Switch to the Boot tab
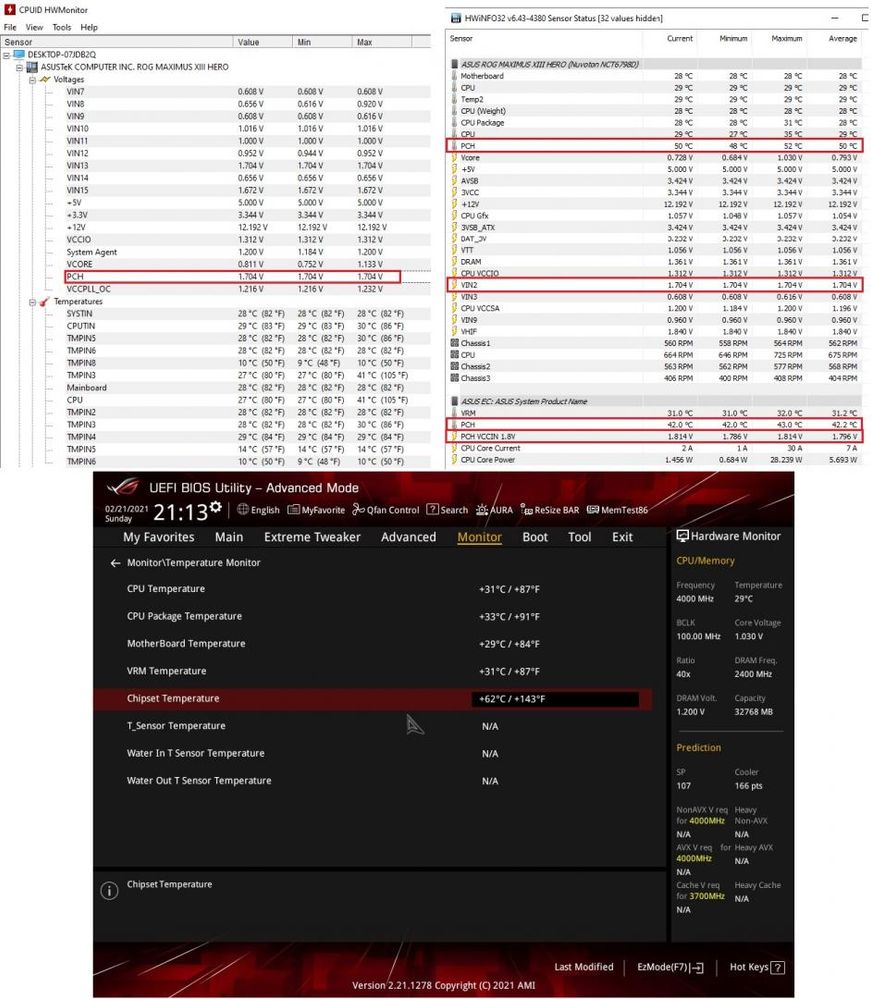The width and height of the screenshot is (871, 999). [x=535, y=537]
